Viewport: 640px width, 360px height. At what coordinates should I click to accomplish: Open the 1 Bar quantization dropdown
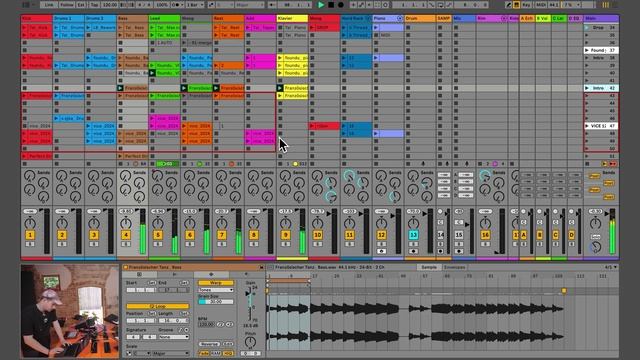click(195, 5)
